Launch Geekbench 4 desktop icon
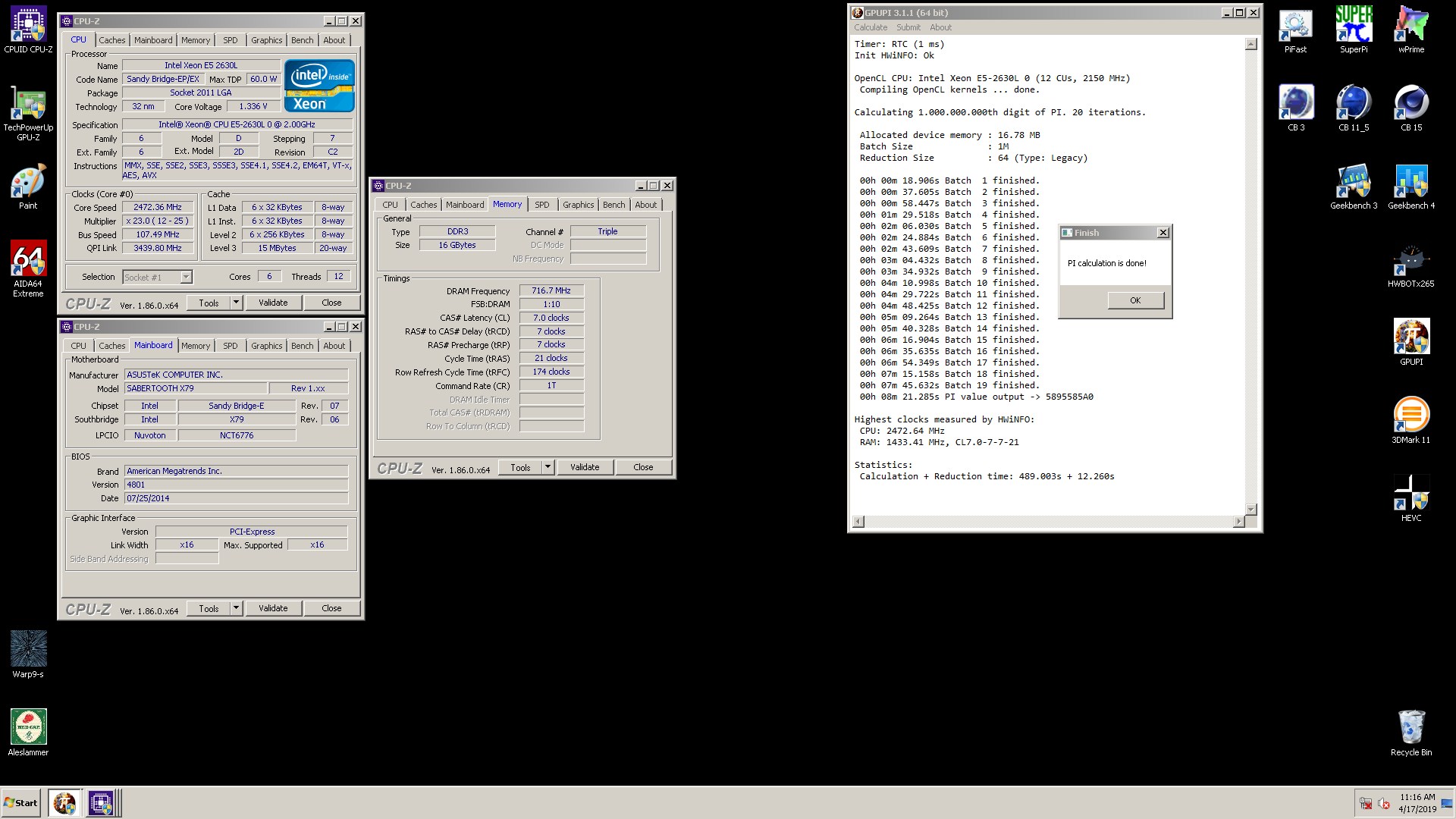Image resolution: width=1456 pixels, height=819 pixels. tap(1411, 187)
